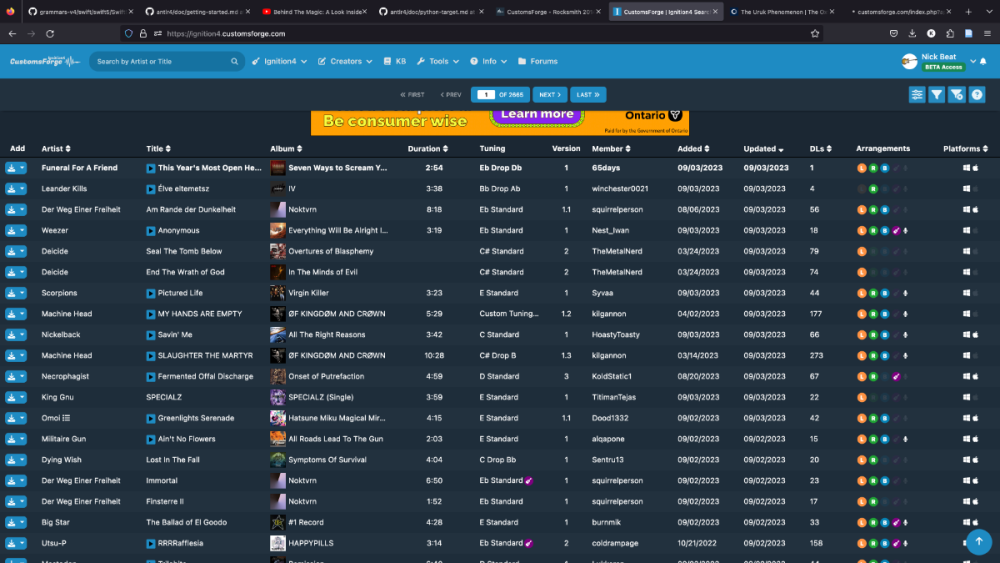Jump to the LAST page of results
The height and width of the screenshot is (563, 1000).
(588, 94)
